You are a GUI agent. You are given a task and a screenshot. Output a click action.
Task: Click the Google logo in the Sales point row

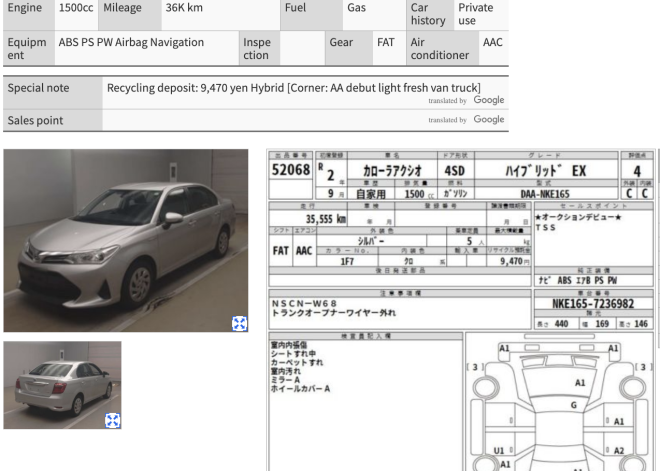(x=488, y=120)
